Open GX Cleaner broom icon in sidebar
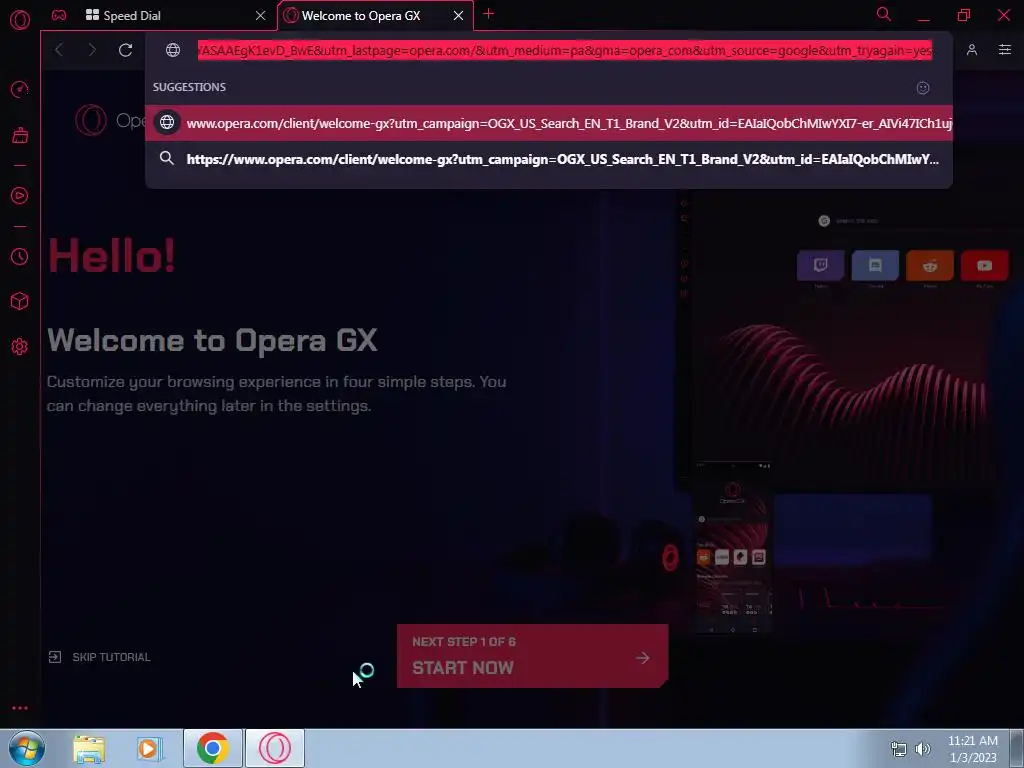 [20, 135]
